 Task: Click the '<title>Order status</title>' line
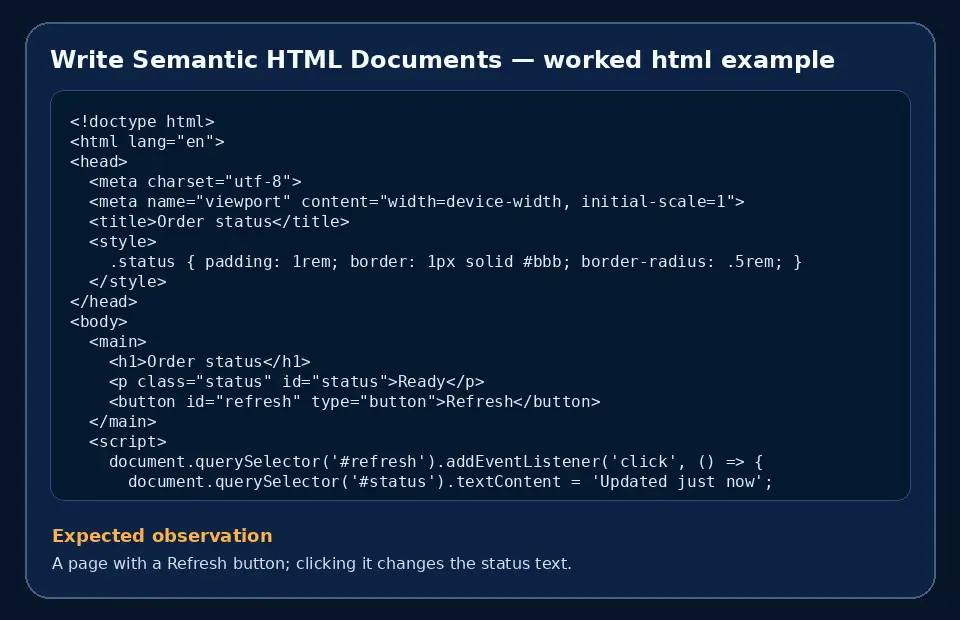coord(219,222)
